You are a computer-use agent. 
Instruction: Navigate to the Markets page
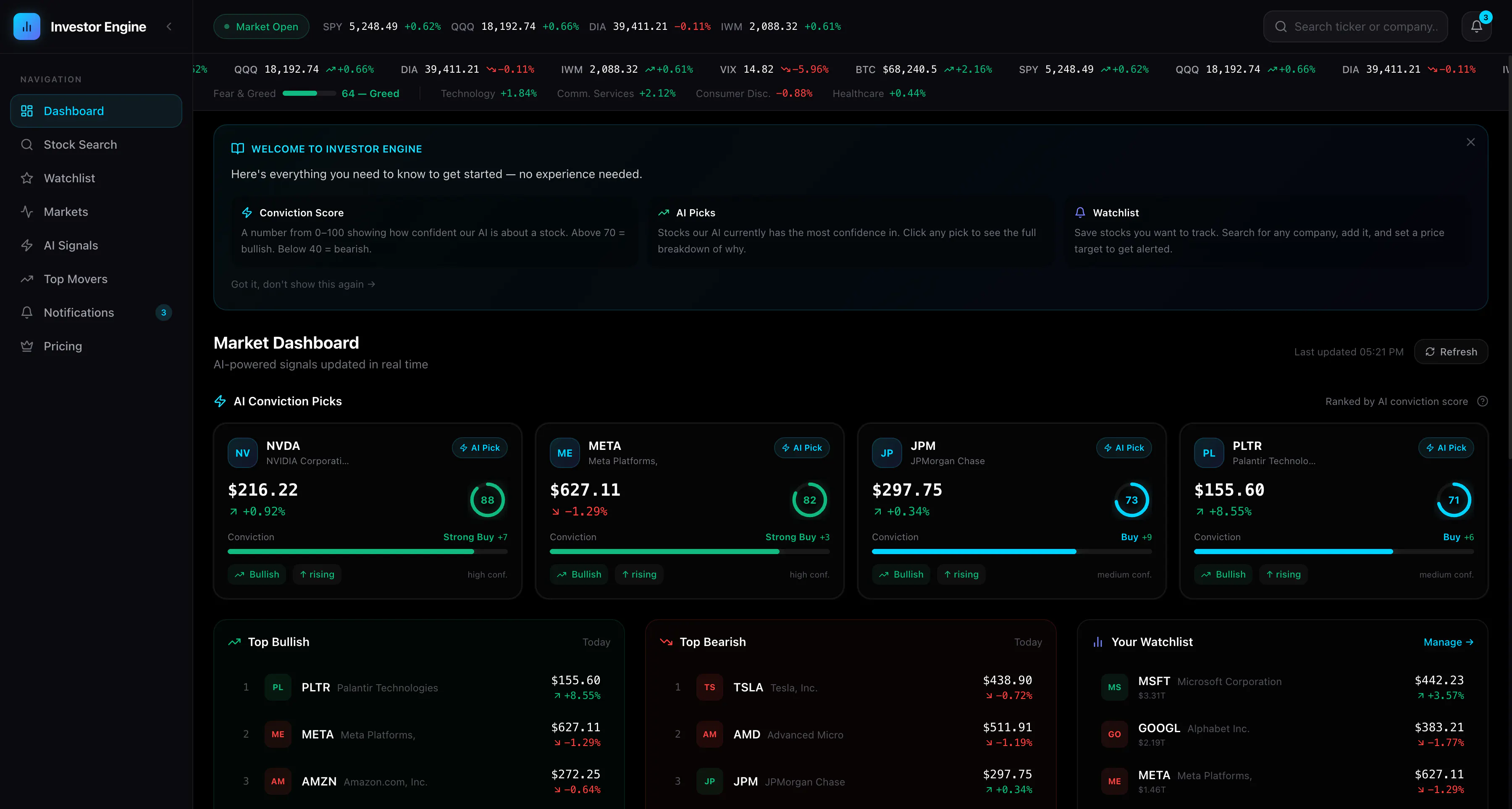point(96,211)
